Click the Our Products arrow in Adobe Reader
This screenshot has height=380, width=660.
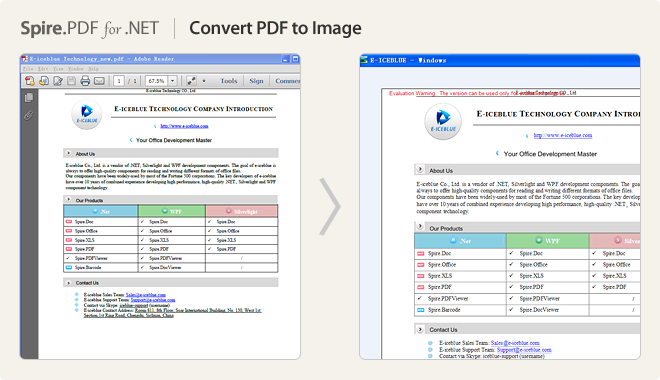click(x=68, y=199)
